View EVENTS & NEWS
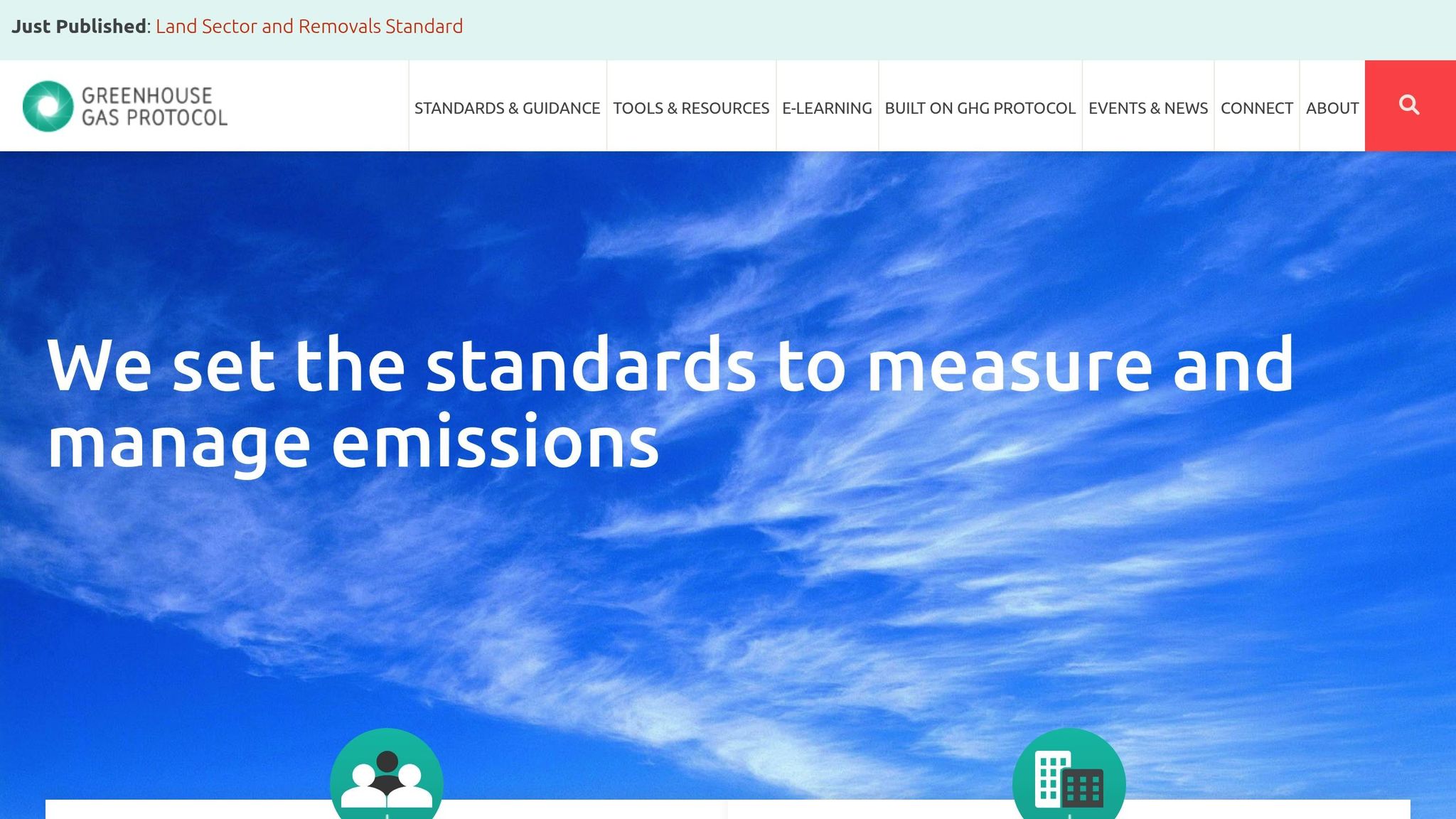This screenshot has height=819, width=1456. pyautogui.click(x=1148, y=108)
